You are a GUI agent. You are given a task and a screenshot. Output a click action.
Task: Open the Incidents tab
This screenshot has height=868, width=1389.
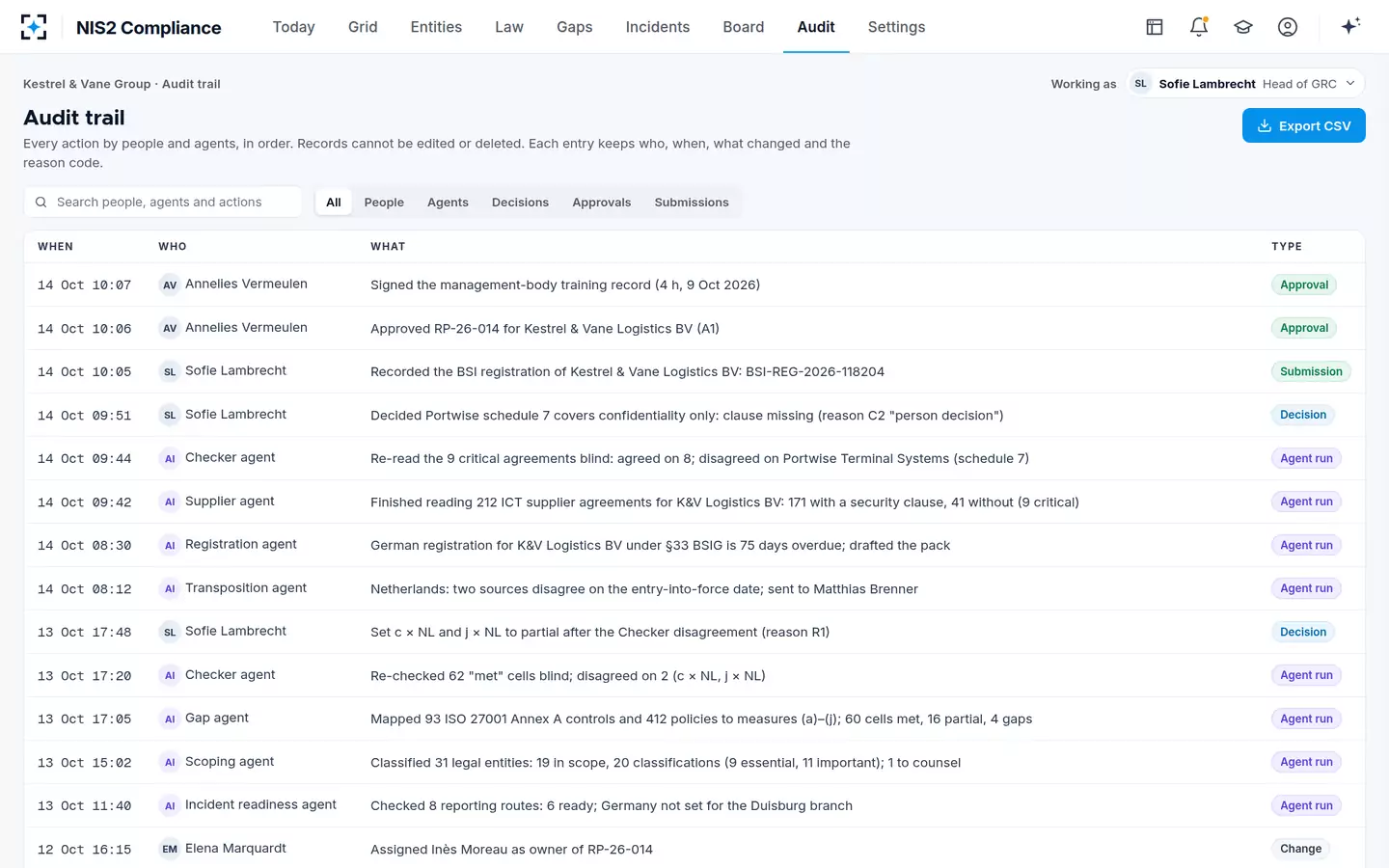coord(658,27)
